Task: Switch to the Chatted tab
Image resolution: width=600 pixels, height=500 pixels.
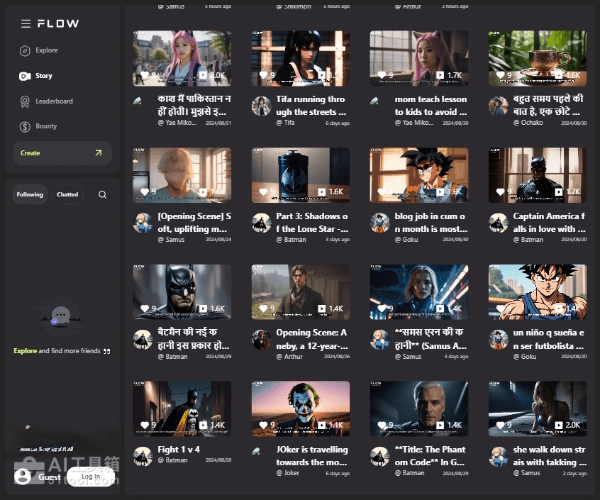Action: [67, 195]
